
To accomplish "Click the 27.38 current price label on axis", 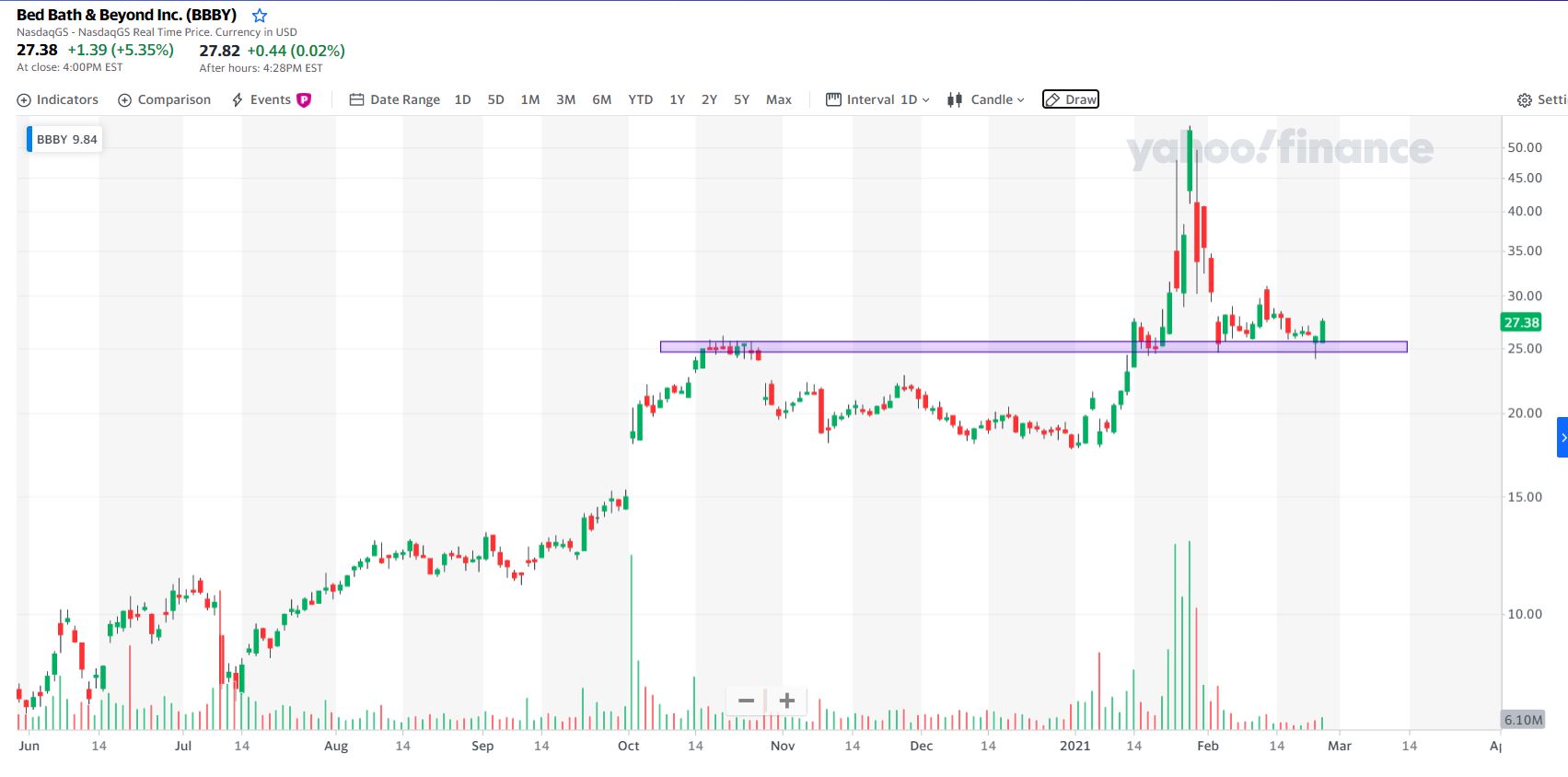I will point(1521,322).
